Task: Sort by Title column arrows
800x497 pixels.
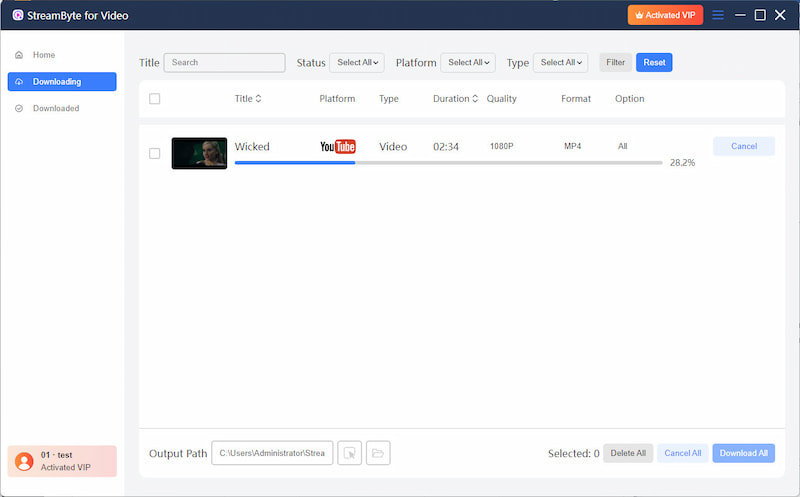Action: 258,98
